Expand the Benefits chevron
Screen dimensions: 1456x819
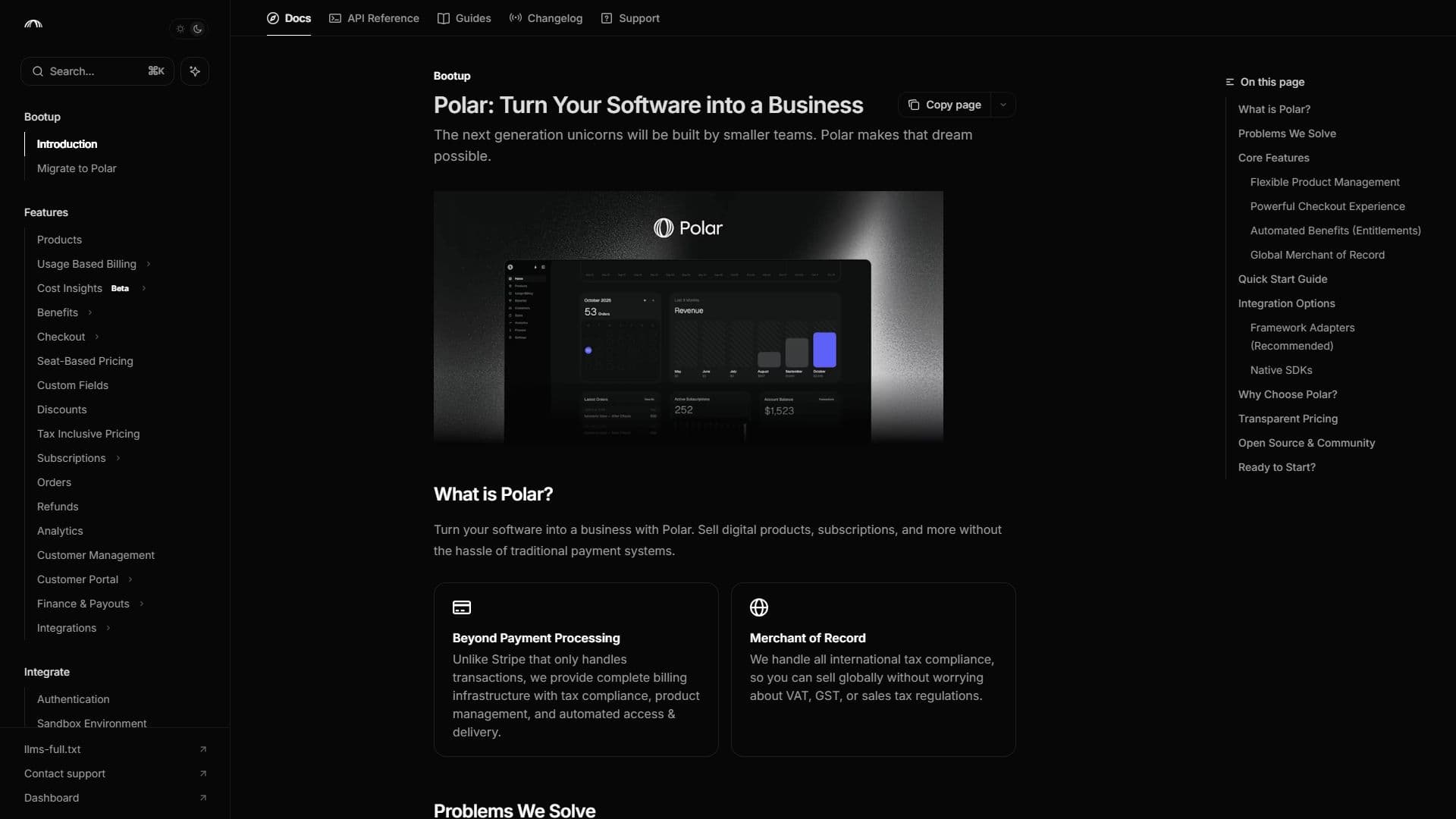[89, 312]
